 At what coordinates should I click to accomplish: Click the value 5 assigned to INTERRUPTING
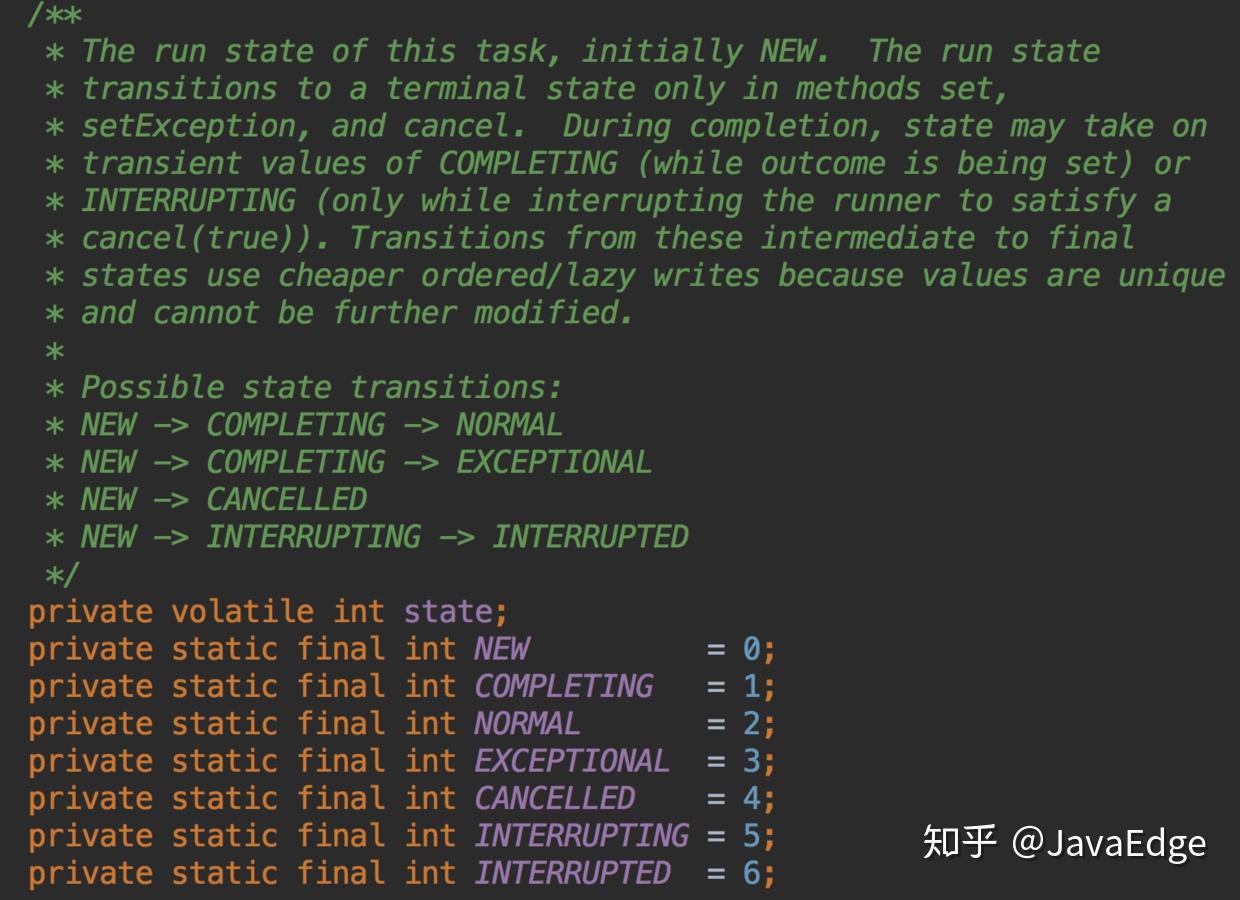[x=752, y=835]
